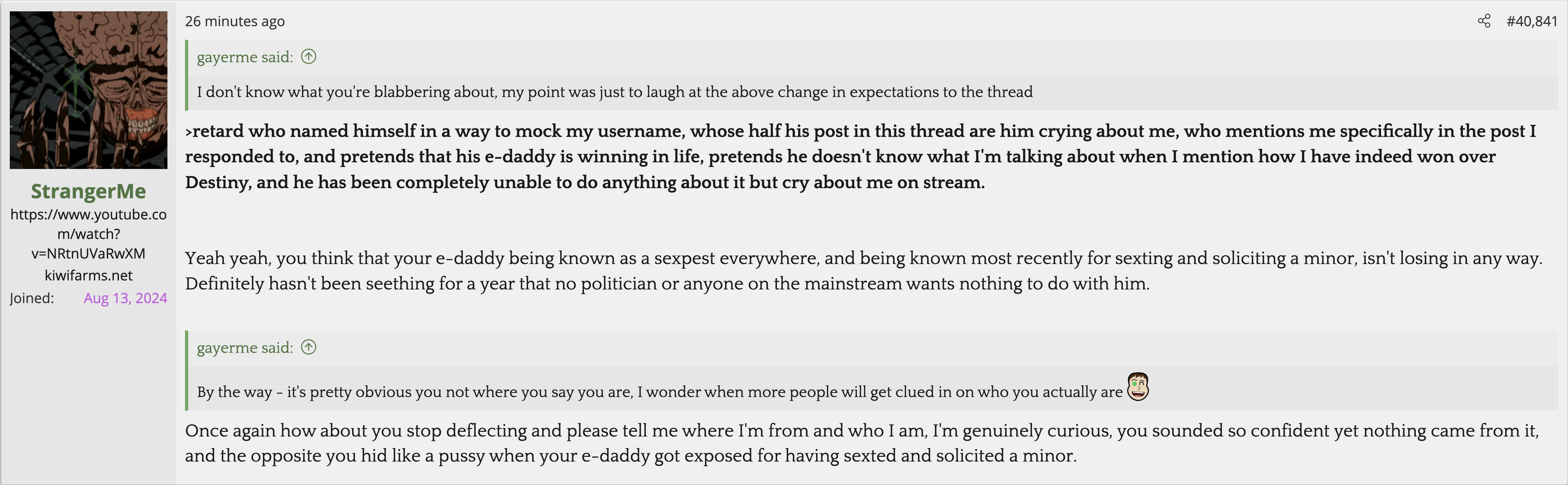Expand the quote starting "I don't know what you're blabbering"

(614, 92)
